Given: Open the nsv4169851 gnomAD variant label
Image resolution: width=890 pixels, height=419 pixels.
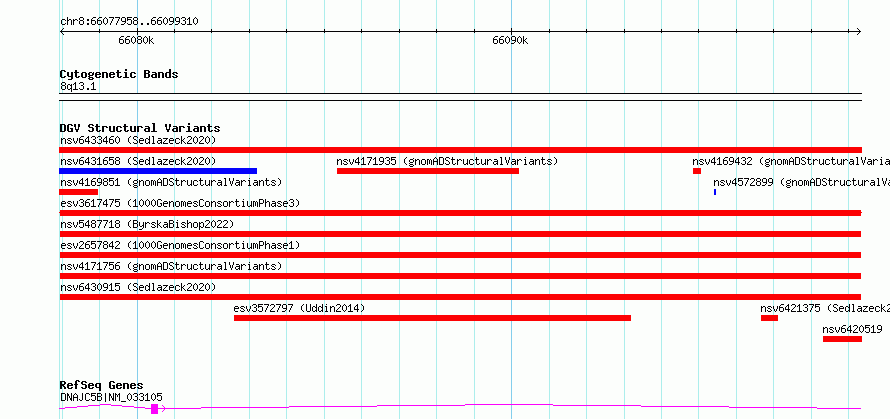Looking at the screenshot, I should coord(171,182).
